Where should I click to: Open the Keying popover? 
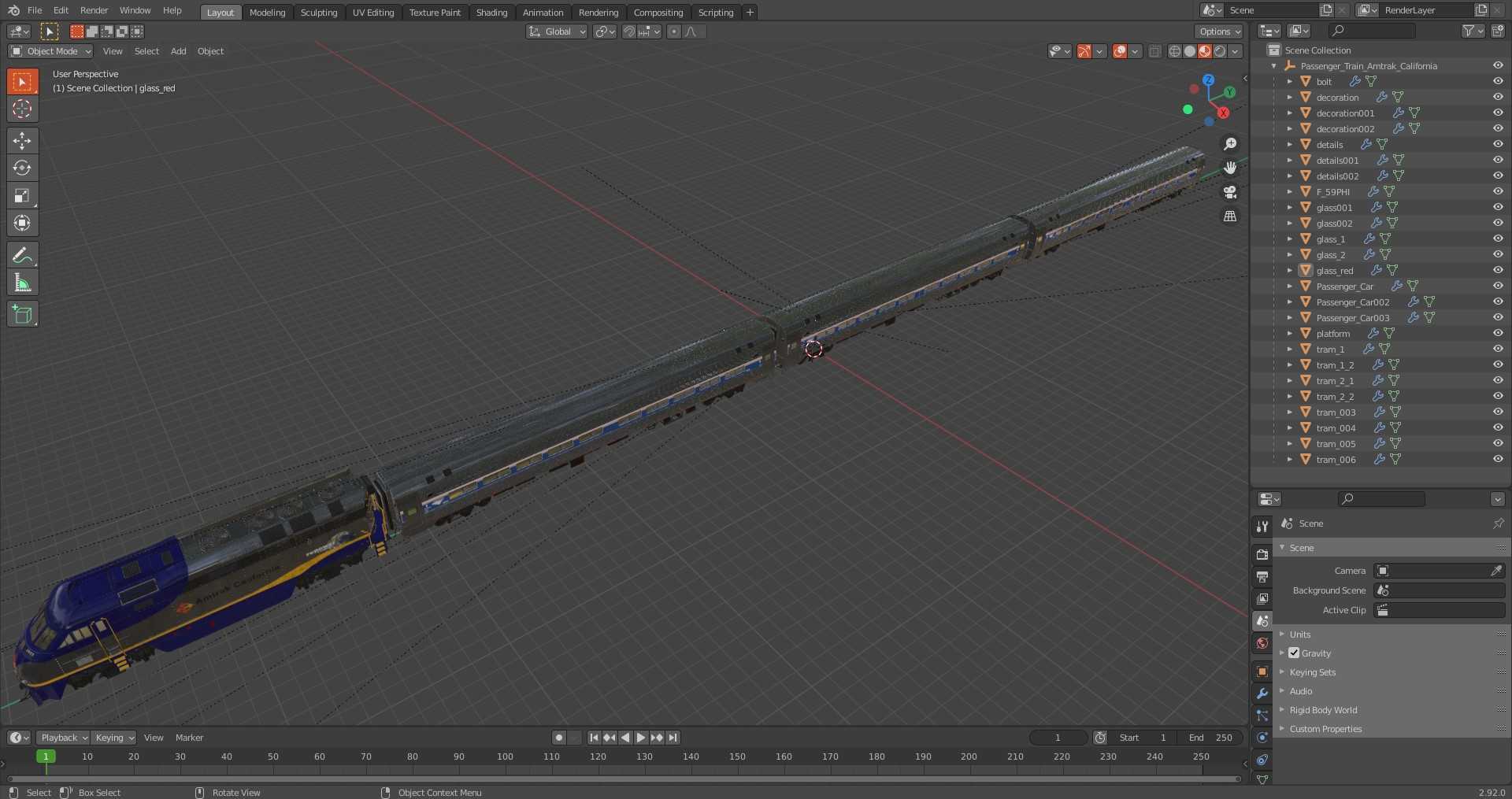(x=113, y=738)
